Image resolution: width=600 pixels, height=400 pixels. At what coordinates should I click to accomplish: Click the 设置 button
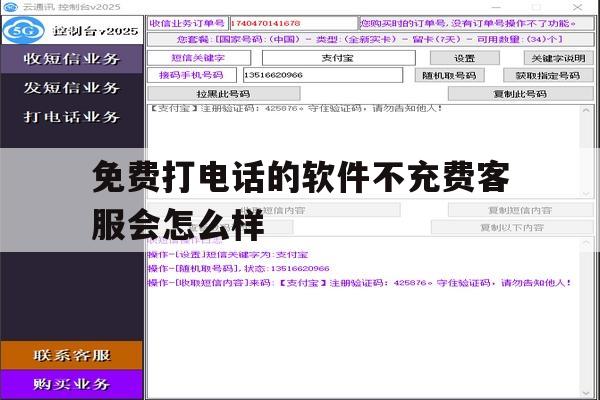pyautogui.click(x=465, y=58)
